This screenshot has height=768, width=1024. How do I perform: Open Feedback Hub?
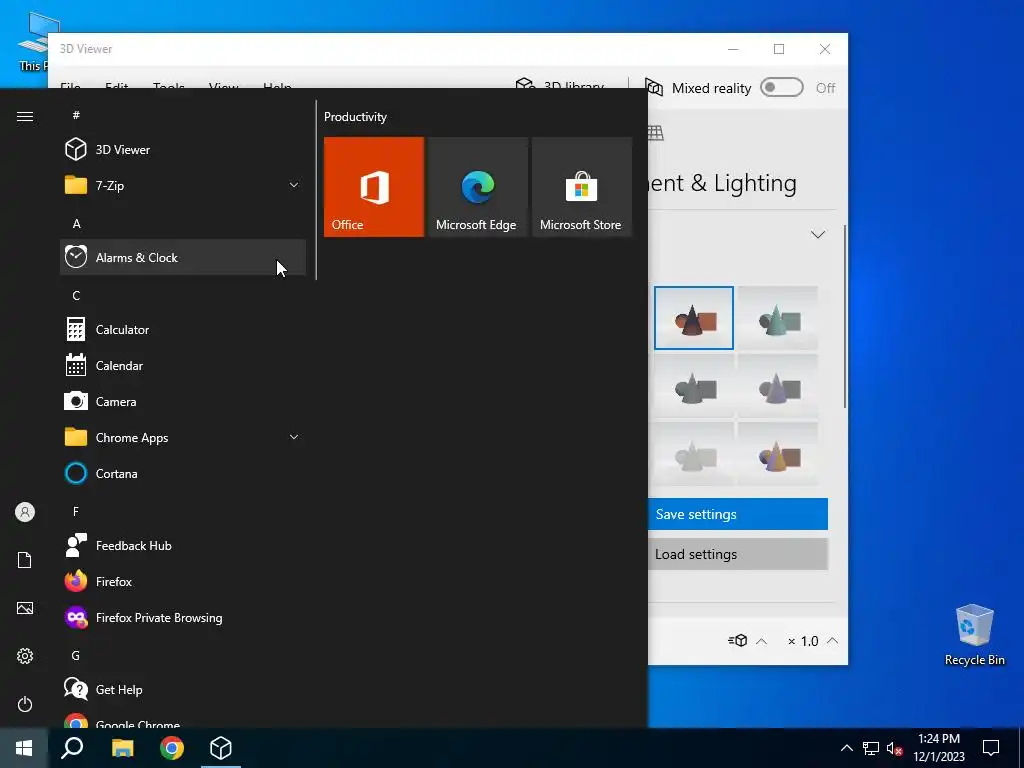(182, 545)
